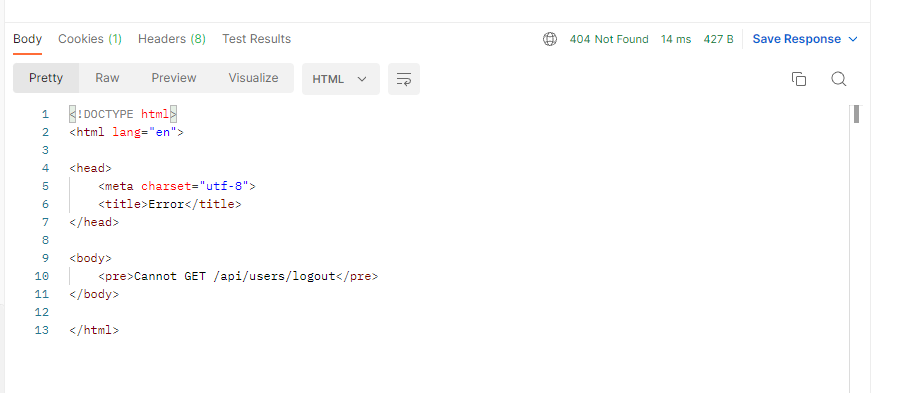Screen dimensions: 901x393
Task: Open search in response magnifier icon
Action: tap(838, 79)
